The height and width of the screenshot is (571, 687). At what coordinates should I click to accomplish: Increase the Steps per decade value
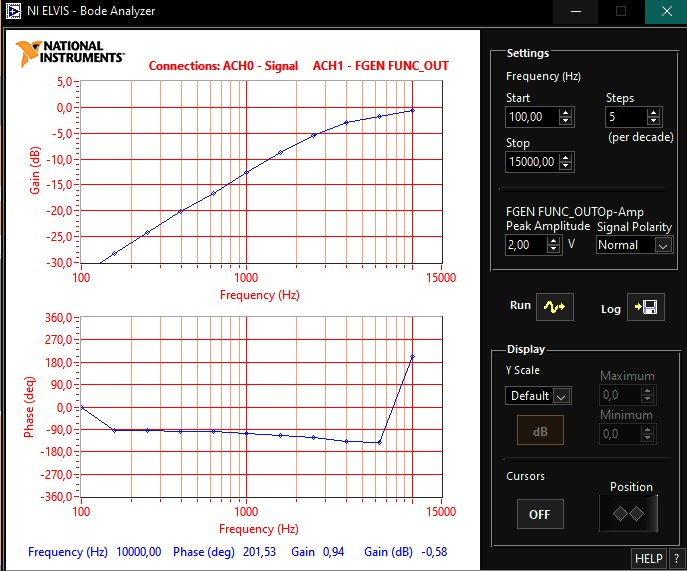click(653, 113)
